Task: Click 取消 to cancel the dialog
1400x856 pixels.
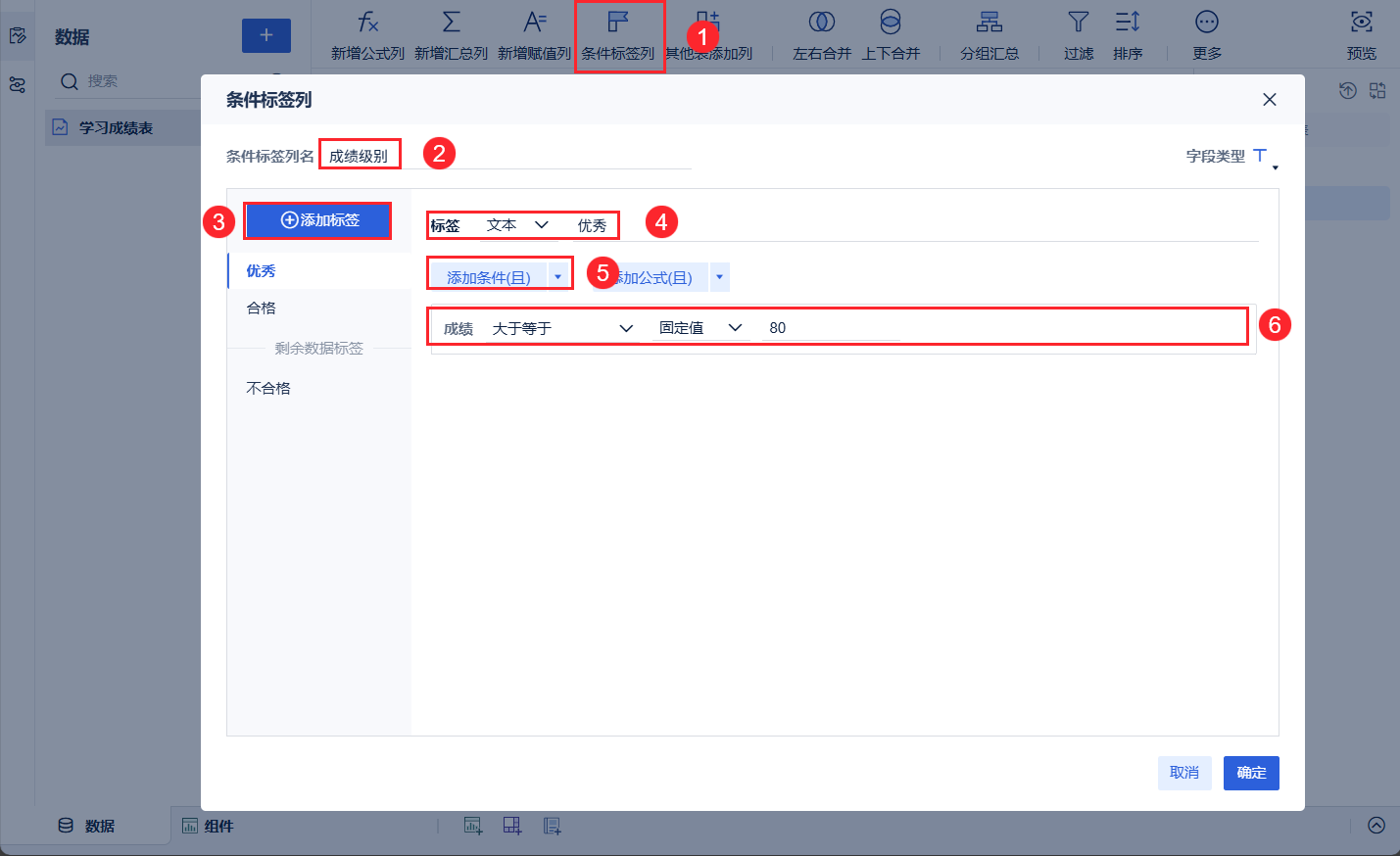Action: coord(1184,773)
